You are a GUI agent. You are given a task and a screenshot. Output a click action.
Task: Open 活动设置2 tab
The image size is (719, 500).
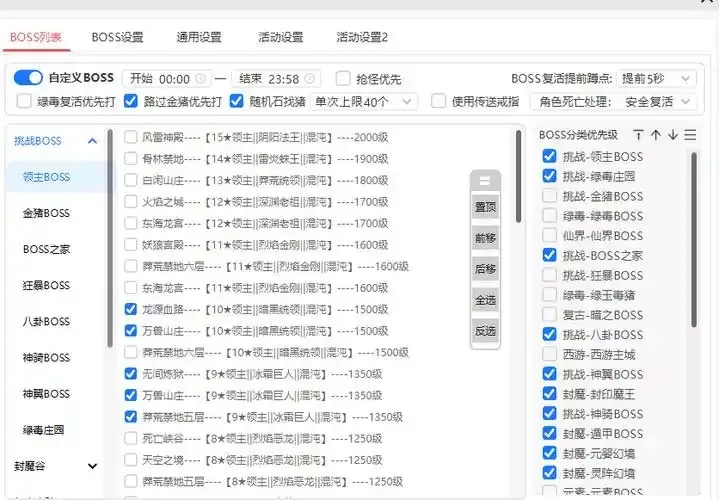tap(362, 37)
